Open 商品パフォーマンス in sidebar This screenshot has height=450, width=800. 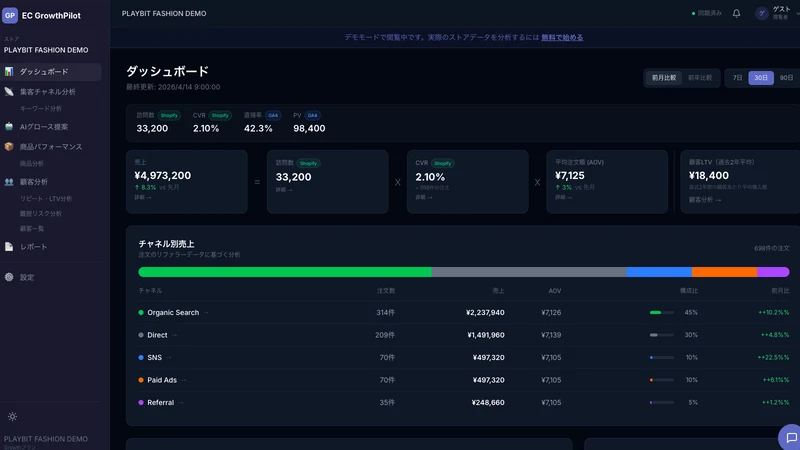click(51, 147)
